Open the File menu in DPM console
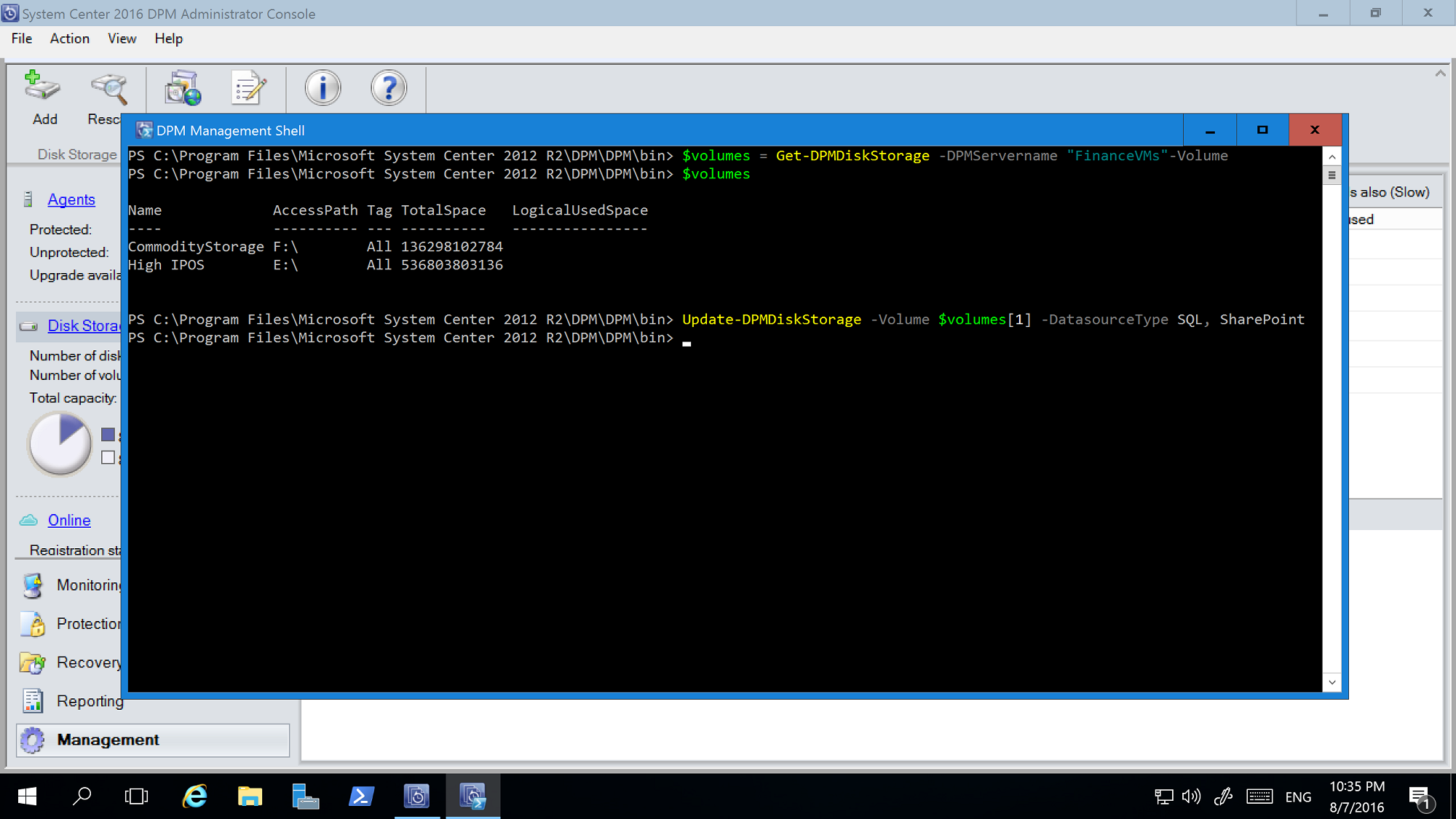 (22, 38)
